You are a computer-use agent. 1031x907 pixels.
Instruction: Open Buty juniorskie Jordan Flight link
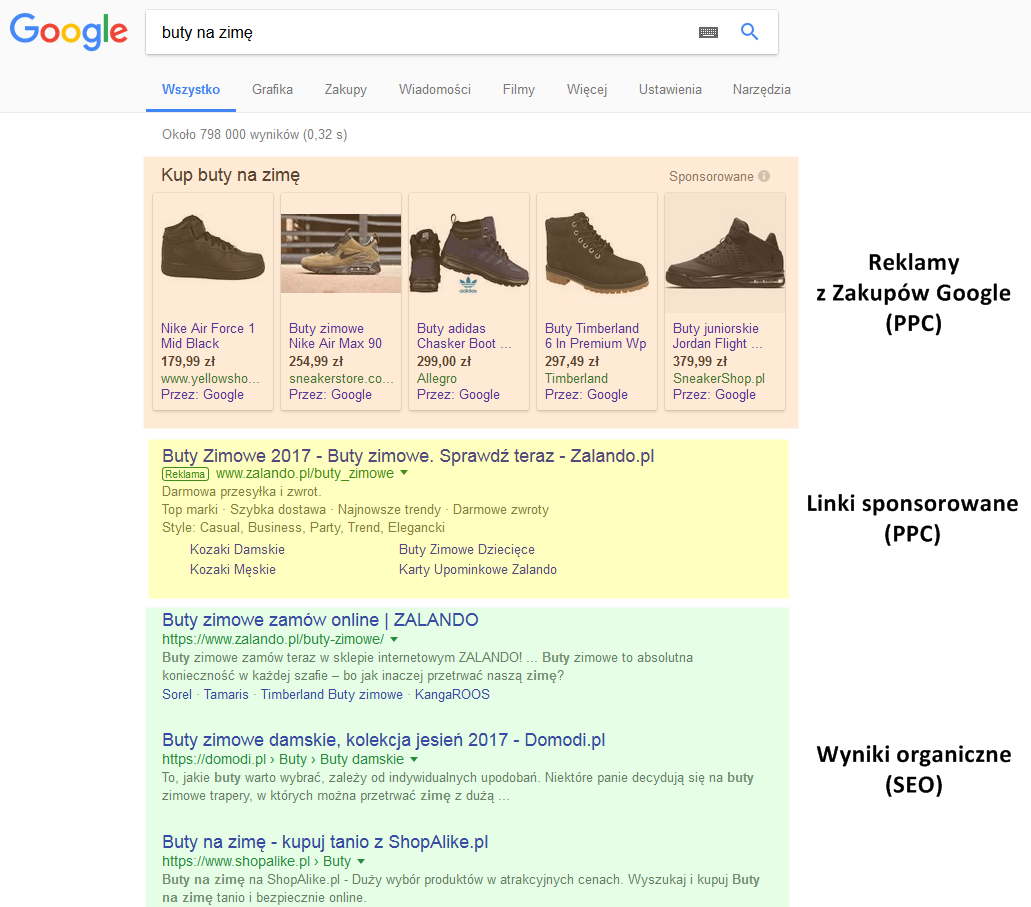tap(717, 335)
